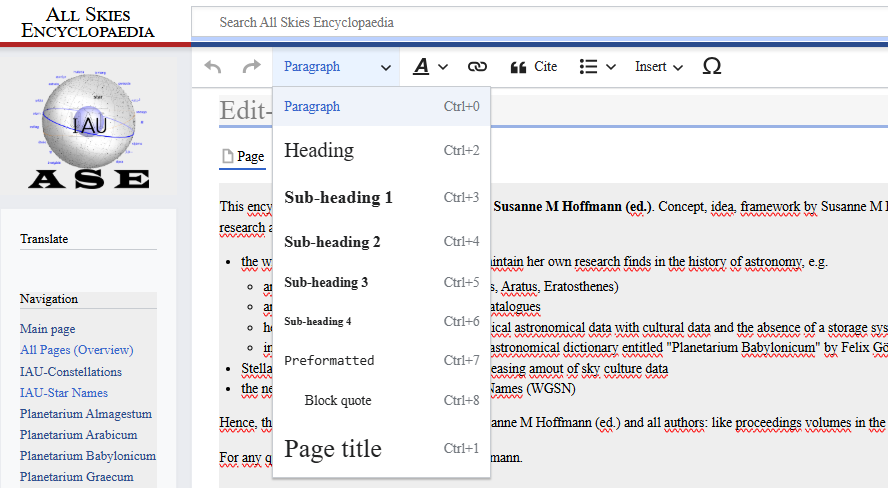Click the Cite button
The image size is (888, 488).
tap(534, 67)
